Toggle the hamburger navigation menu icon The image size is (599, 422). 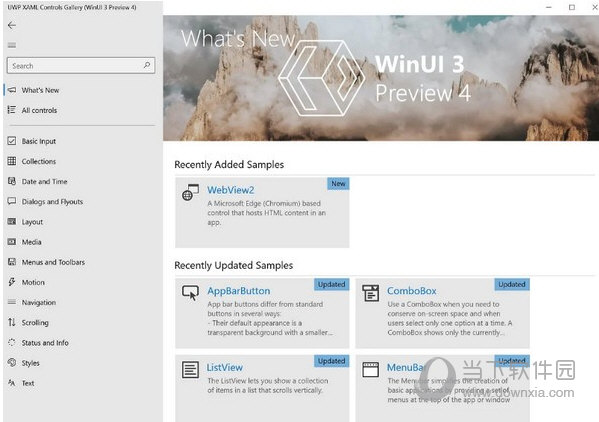pos(12,45)
